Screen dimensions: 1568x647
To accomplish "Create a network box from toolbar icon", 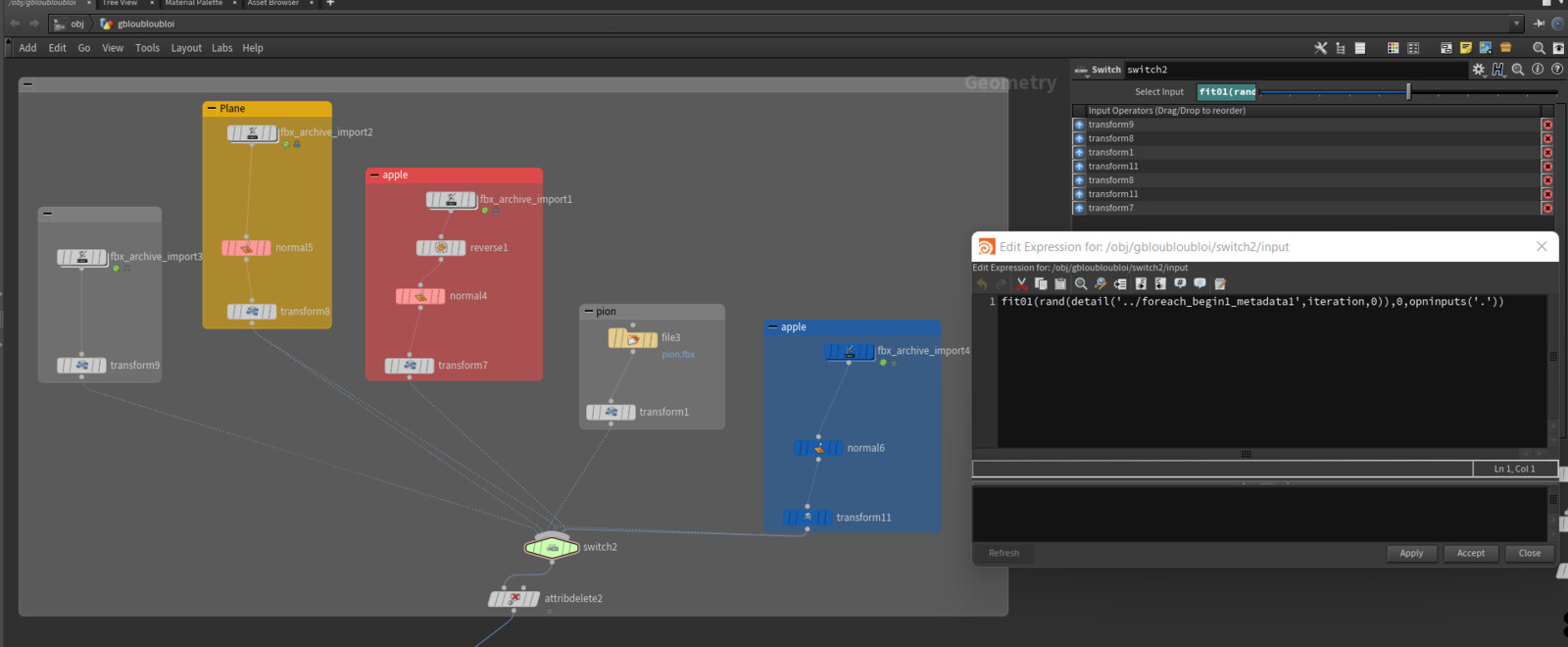I will coord(1446,48).
